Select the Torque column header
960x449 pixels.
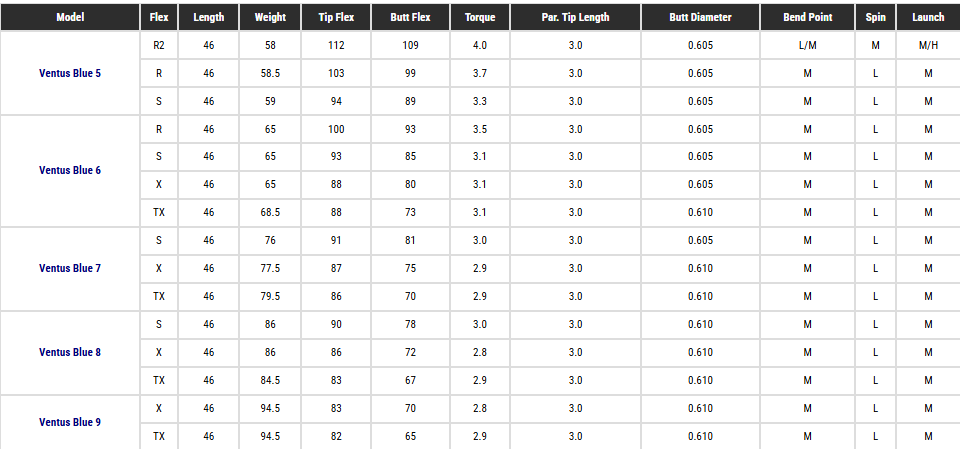coord(480,17)
